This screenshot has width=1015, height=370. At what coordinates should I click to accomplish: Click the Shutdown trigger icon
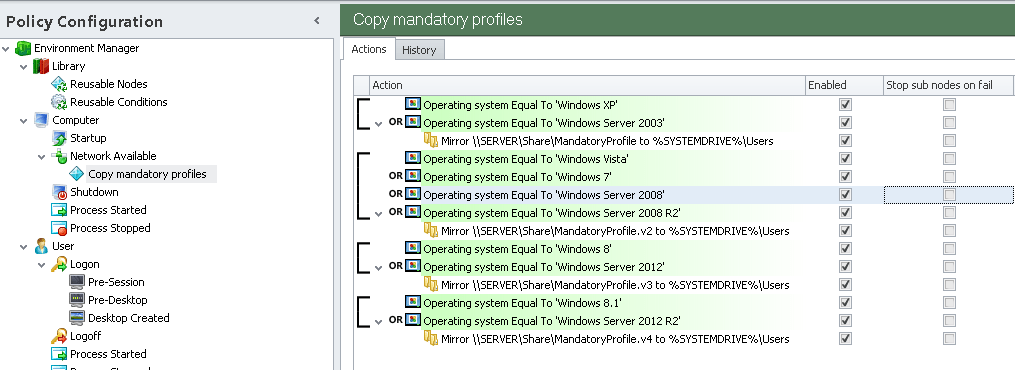59,192
